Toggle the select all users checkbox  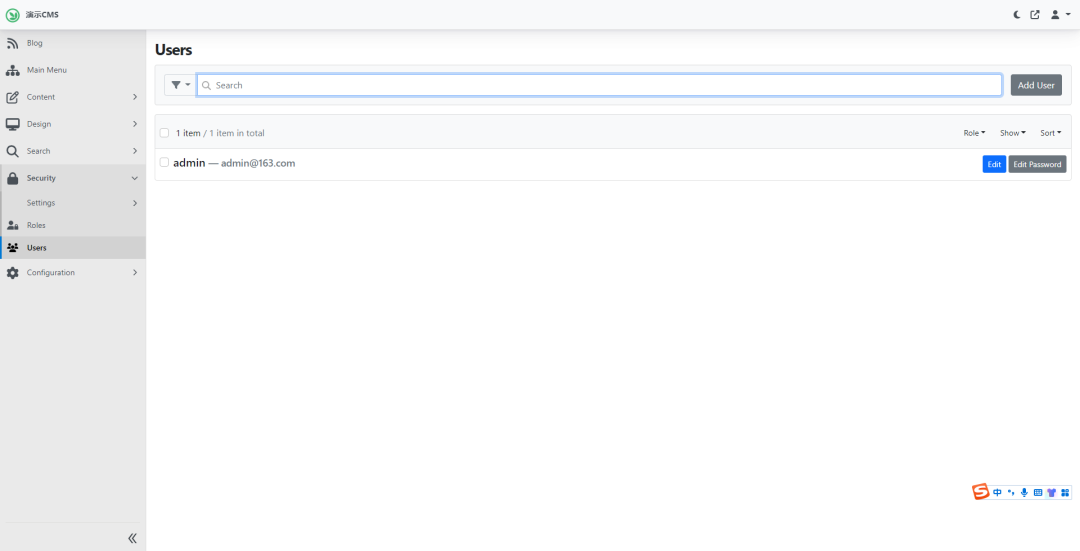point(165,133)
